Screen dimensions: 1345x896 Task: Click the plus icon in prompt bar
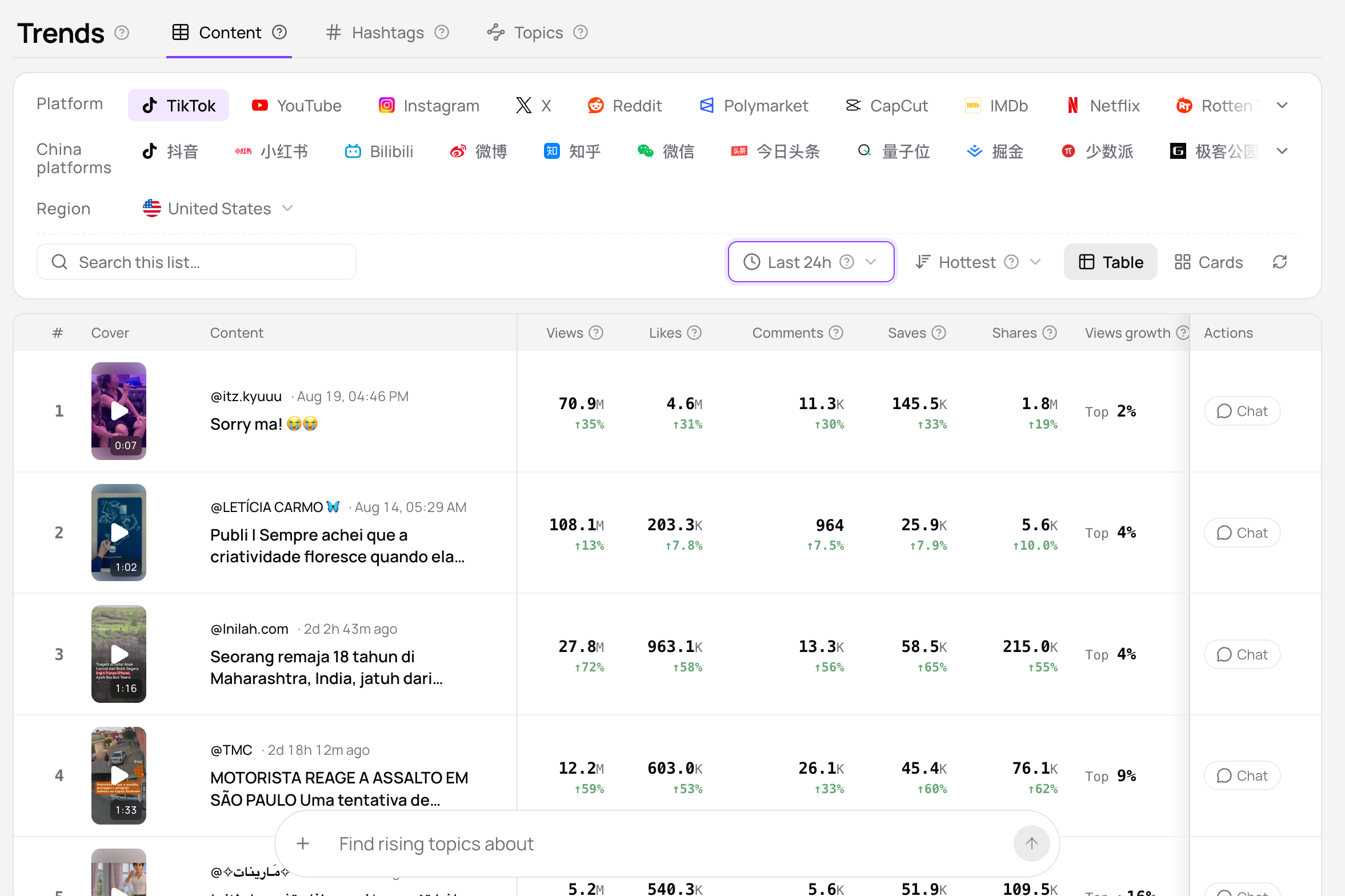303,843
